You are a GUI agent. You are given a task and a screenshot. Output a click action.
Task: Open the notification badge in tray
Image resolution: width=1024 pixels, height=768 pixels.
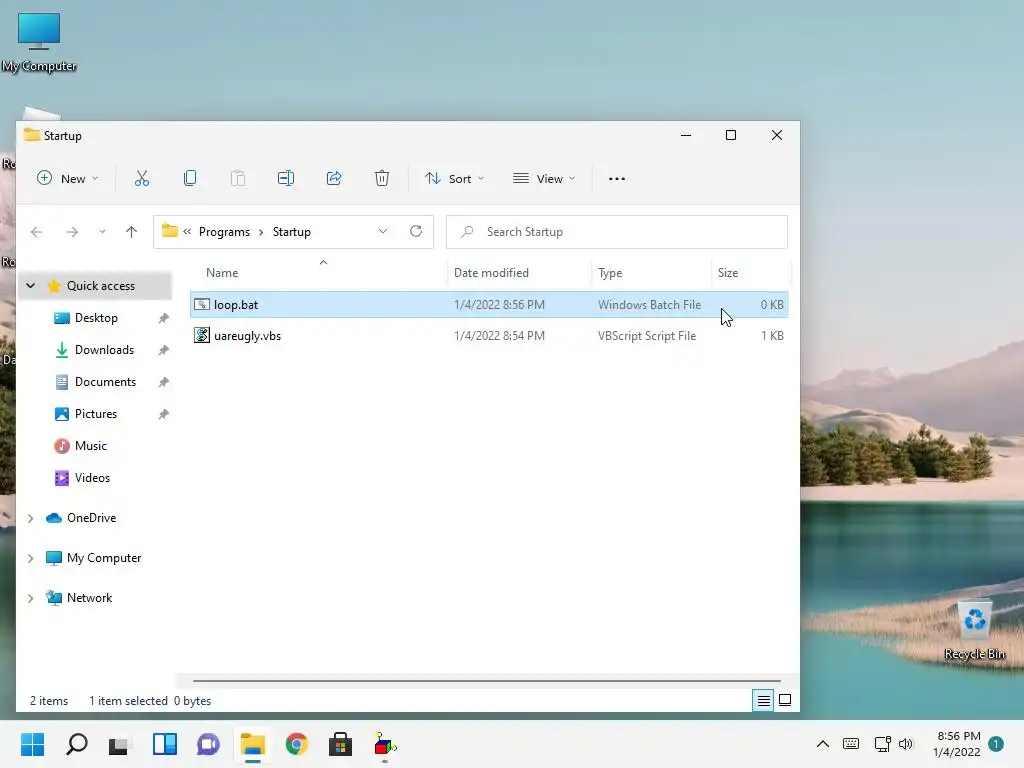996,744
